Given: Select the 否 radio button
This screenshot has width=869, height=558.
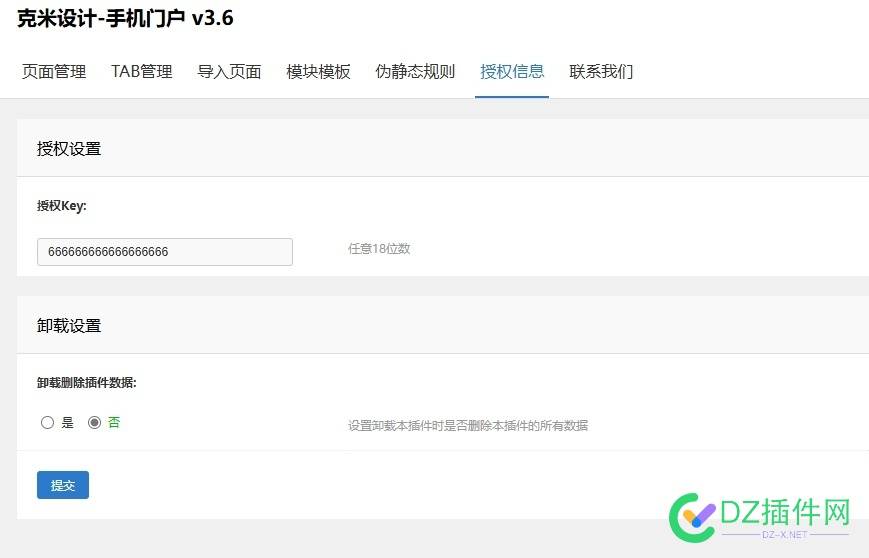Looking at the screenshot, I should tap(94, 423).
